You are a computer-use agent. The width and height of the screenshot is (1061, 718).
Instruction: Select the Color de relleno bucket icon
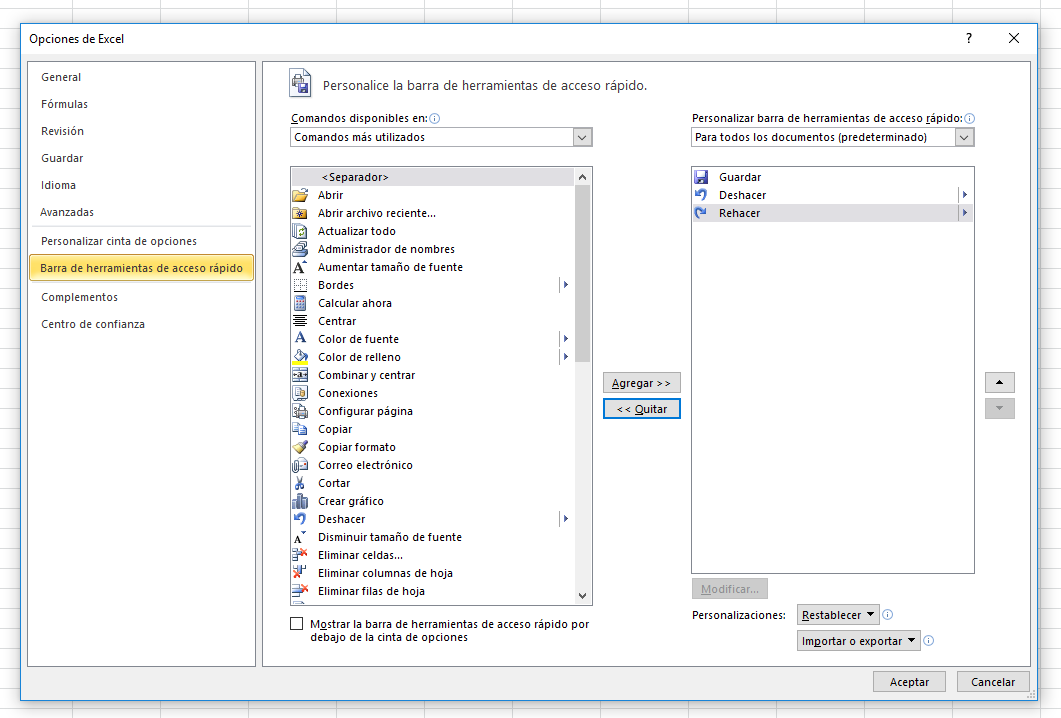tap(300, 357)
